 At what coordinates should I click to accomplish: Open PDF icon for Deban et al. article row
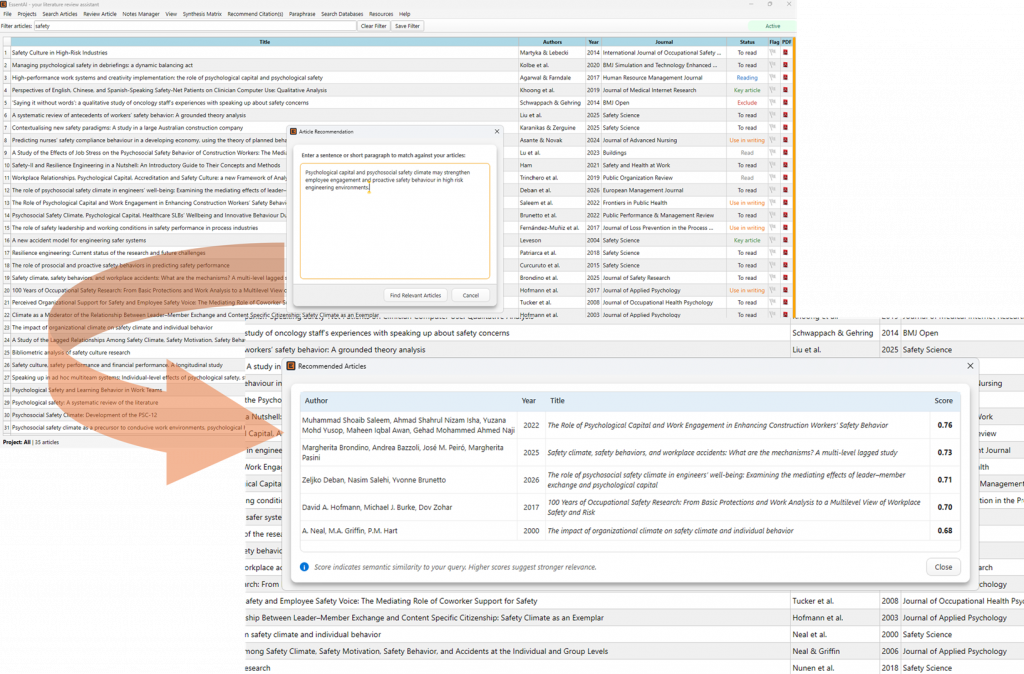click(x=785, y=190)
